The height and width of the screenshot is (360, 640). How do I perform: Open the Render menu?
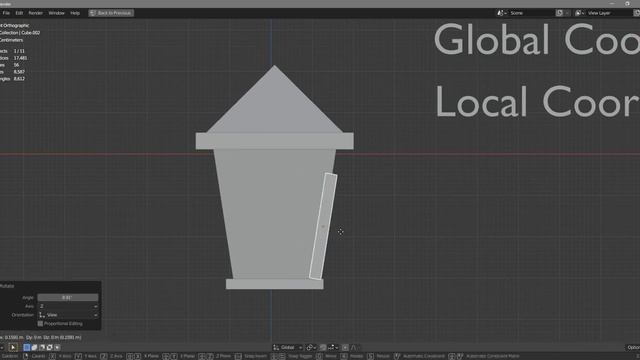coord(36,13)
